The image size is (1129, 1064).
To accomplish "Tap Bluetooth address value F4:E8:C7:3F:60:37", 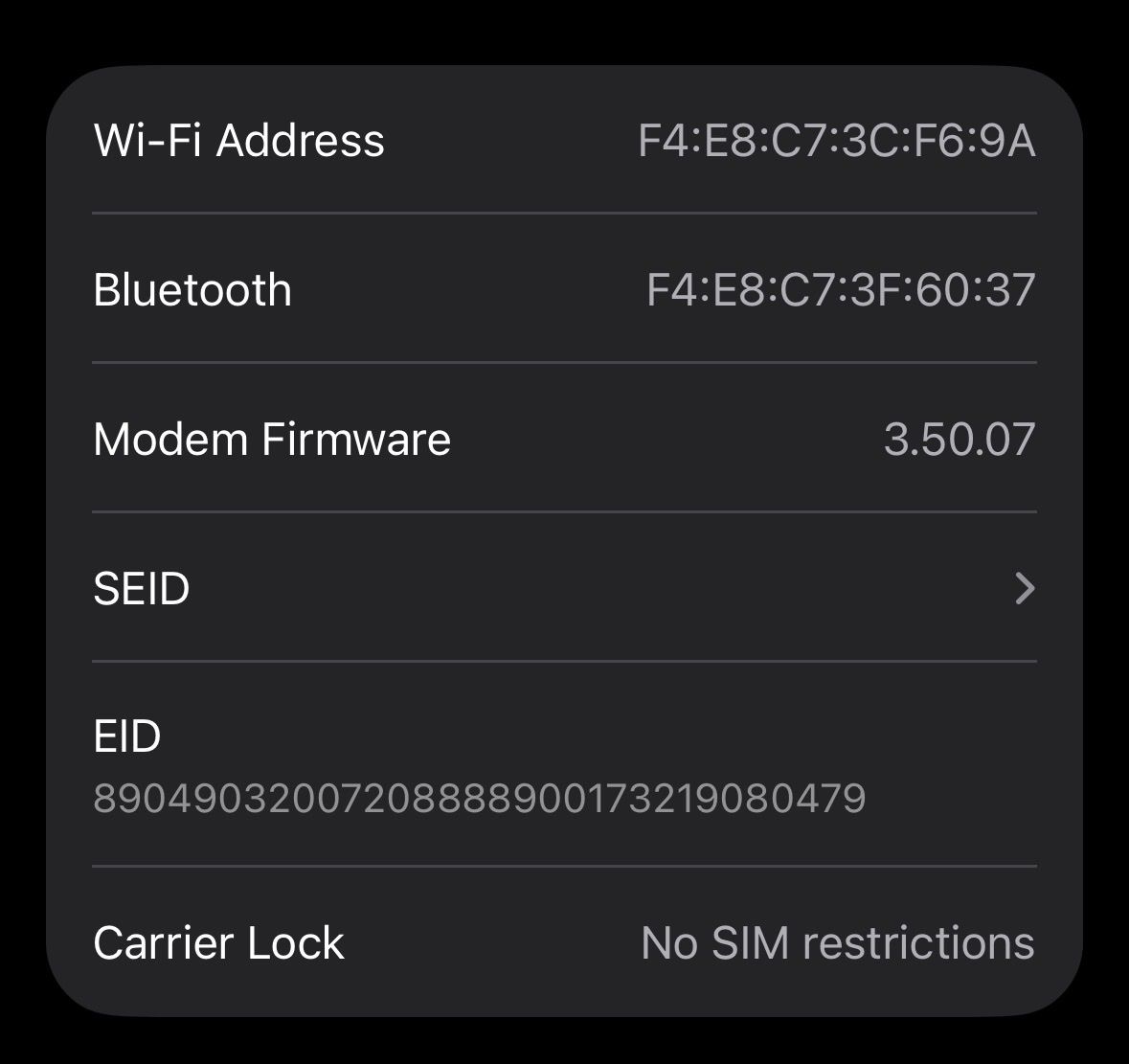I will point(841,290).
